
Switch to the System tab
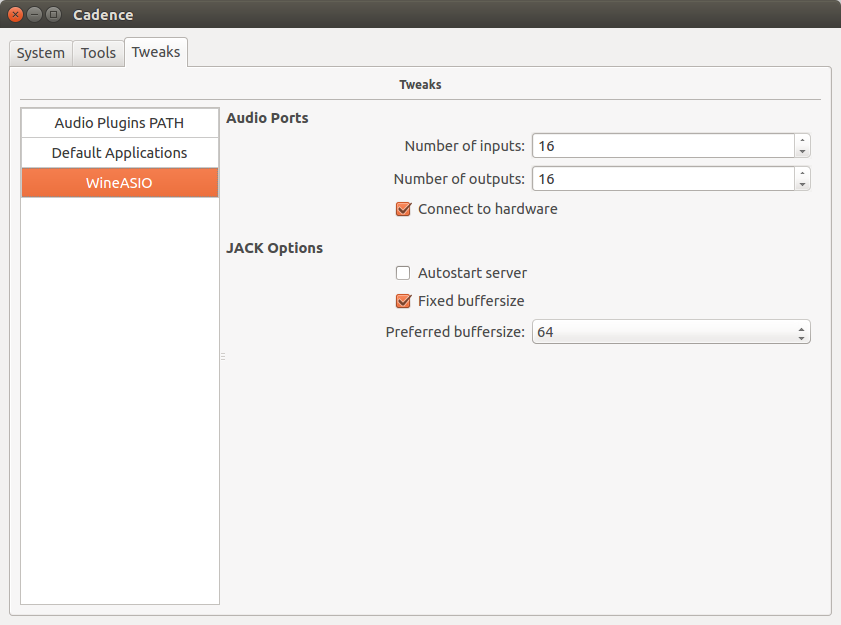(x=41, y=53)
